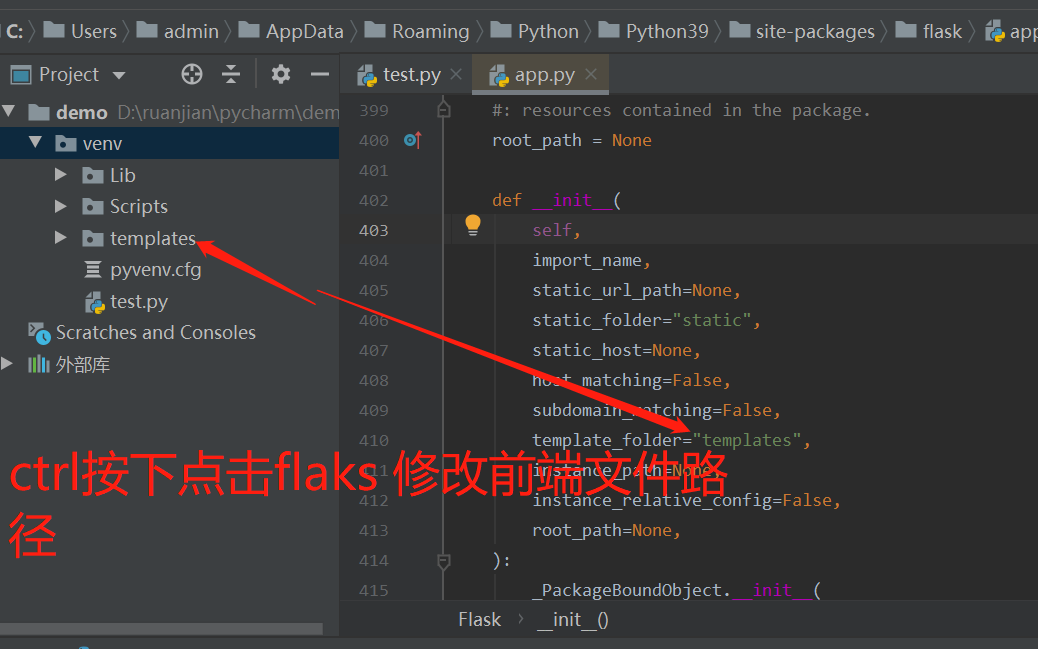Click the external libraries (外部库) bars icon

(38, 364)
